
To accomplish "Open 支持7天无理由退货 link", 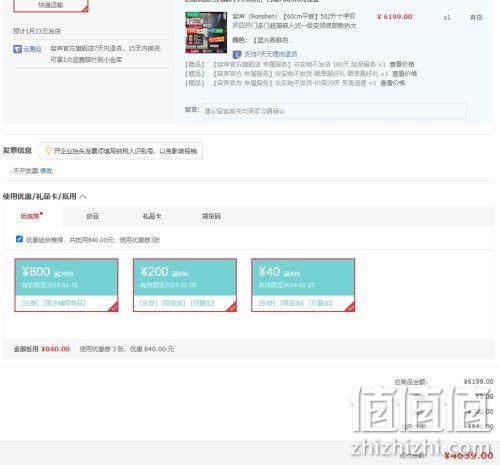I will click(270, 54).
